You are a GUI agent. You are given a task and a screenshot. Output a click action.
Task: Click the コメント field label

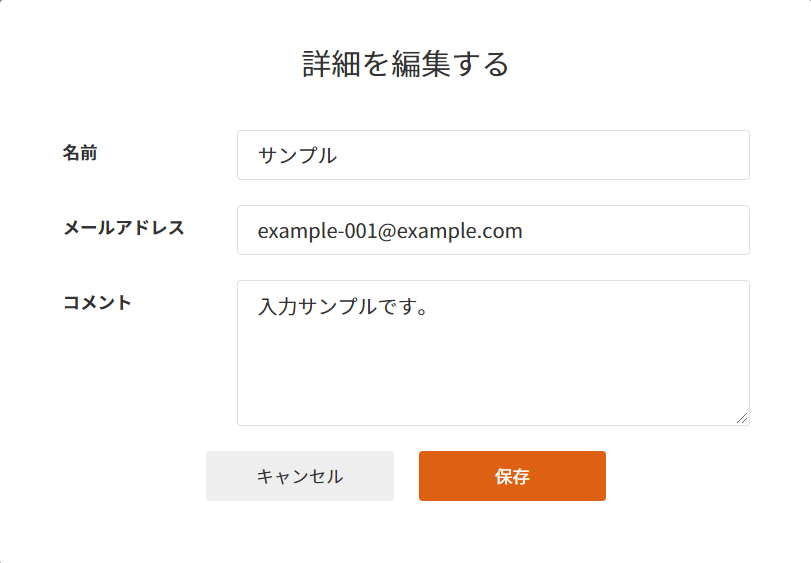point(97,302)
